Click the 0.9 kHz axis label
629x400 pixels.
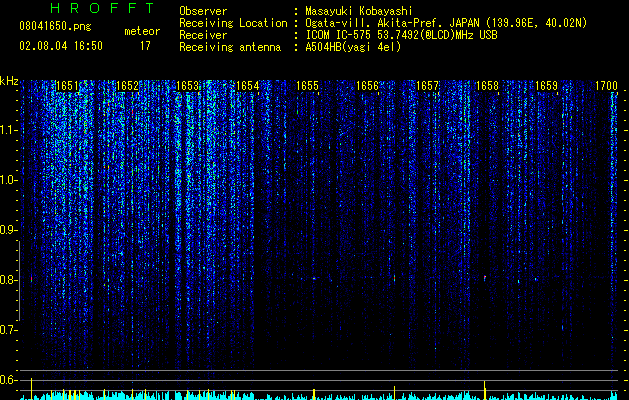click(8, 230)
